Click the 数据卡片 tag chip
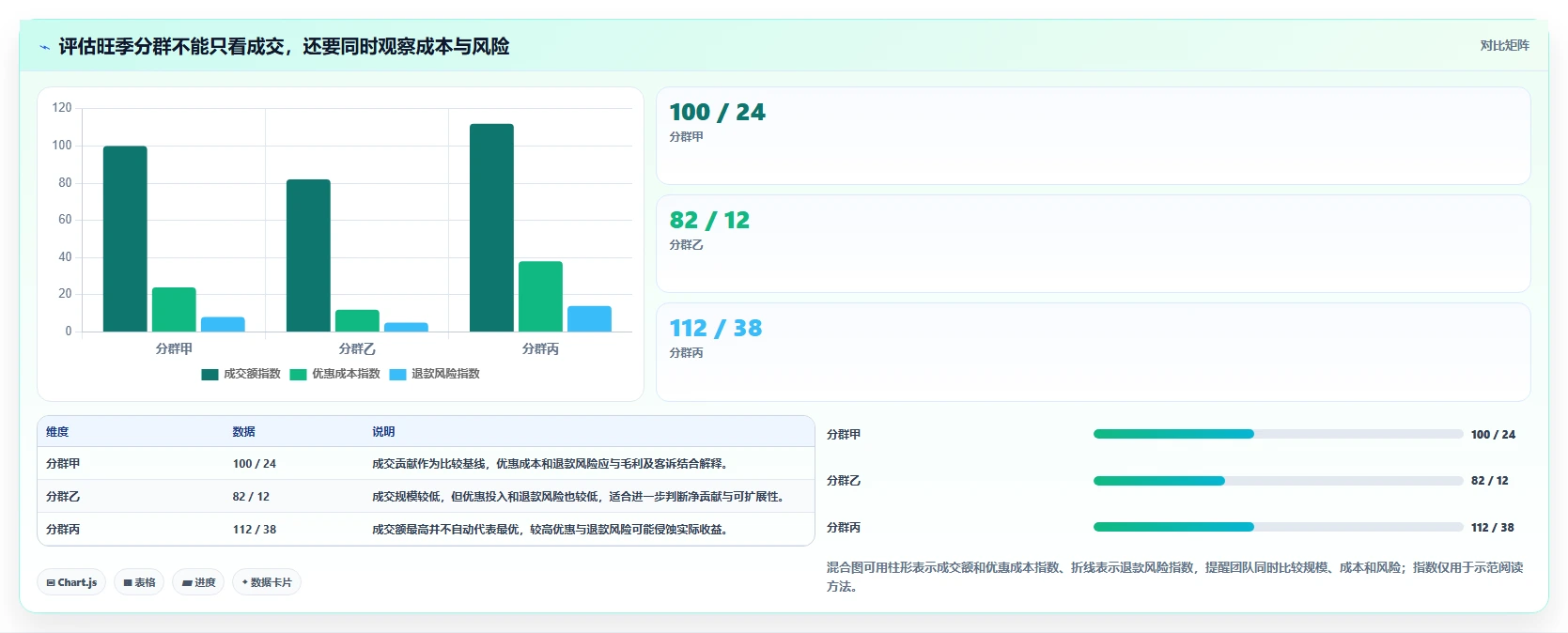 point(267,582)
